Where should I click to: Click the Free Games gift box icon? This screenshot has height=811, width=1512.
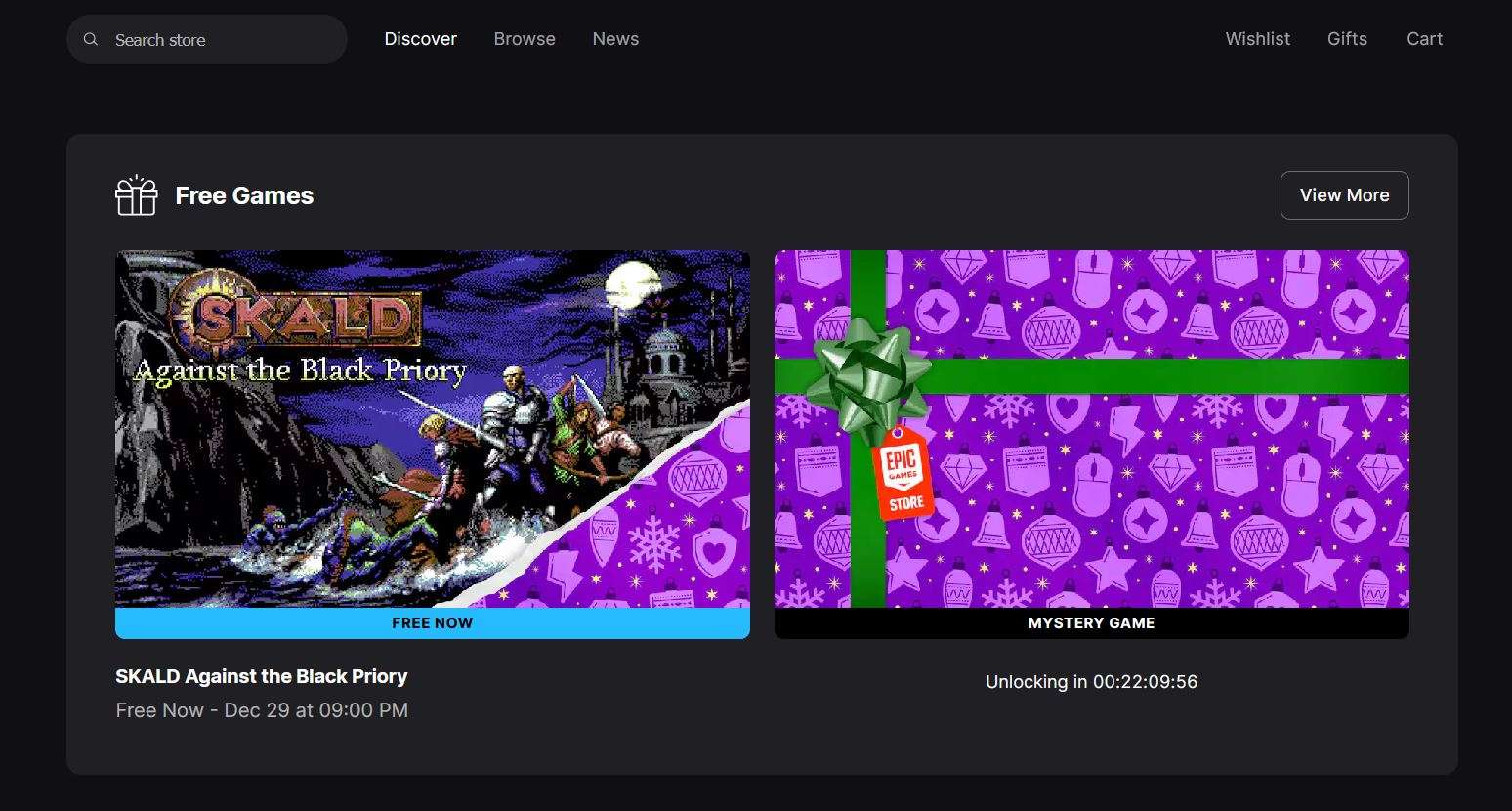tap(137, 195)
